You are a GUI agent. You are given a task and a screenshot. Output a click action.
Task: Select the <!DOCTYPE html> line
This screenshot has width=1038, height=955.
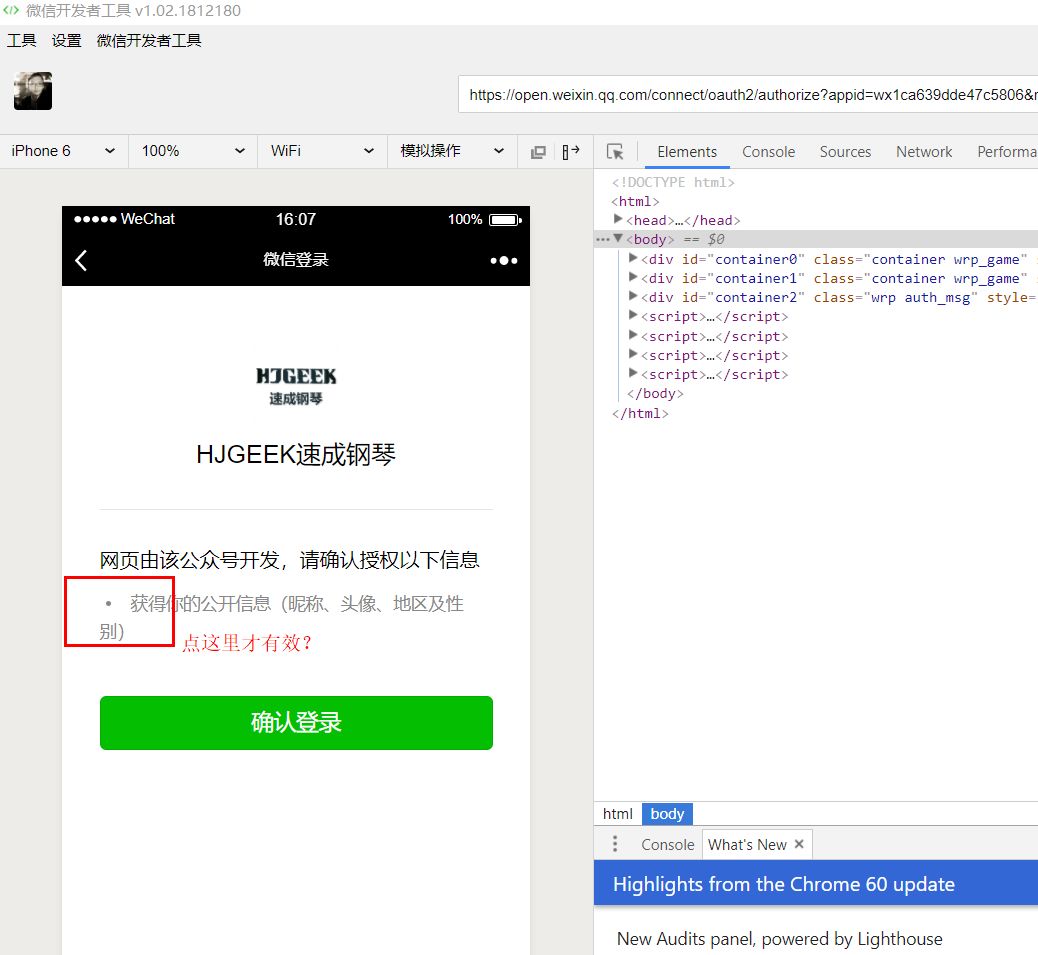tap(673, 182)
